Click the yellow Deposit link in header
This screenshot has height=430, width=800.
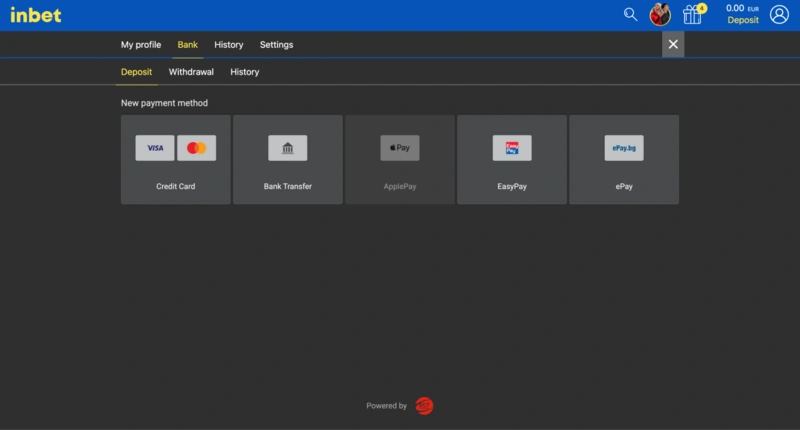(743, 20)
